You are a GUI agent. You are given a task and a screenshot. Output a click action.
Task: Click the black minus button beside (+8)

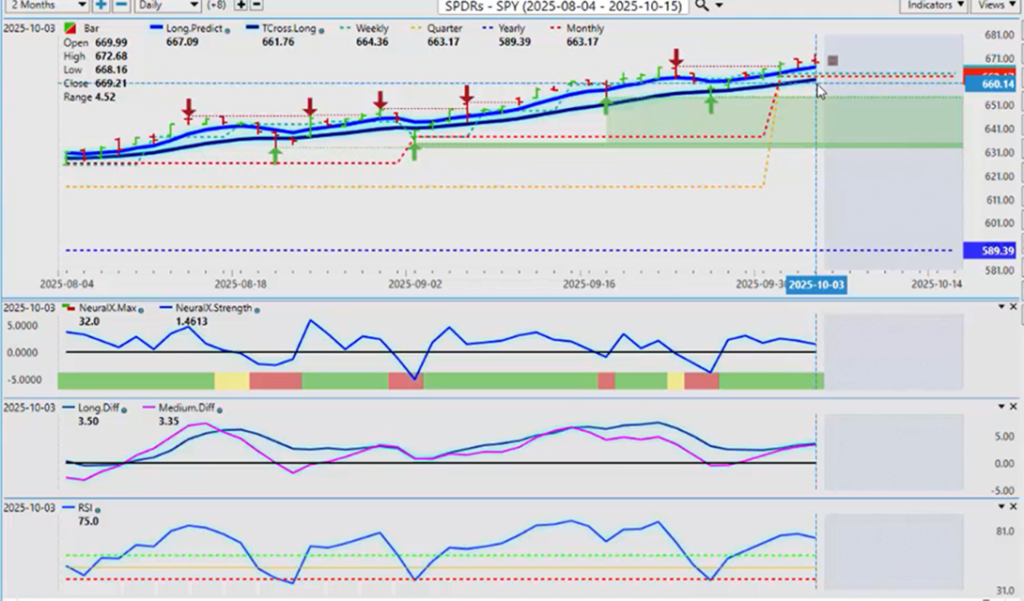coord(256,5)
